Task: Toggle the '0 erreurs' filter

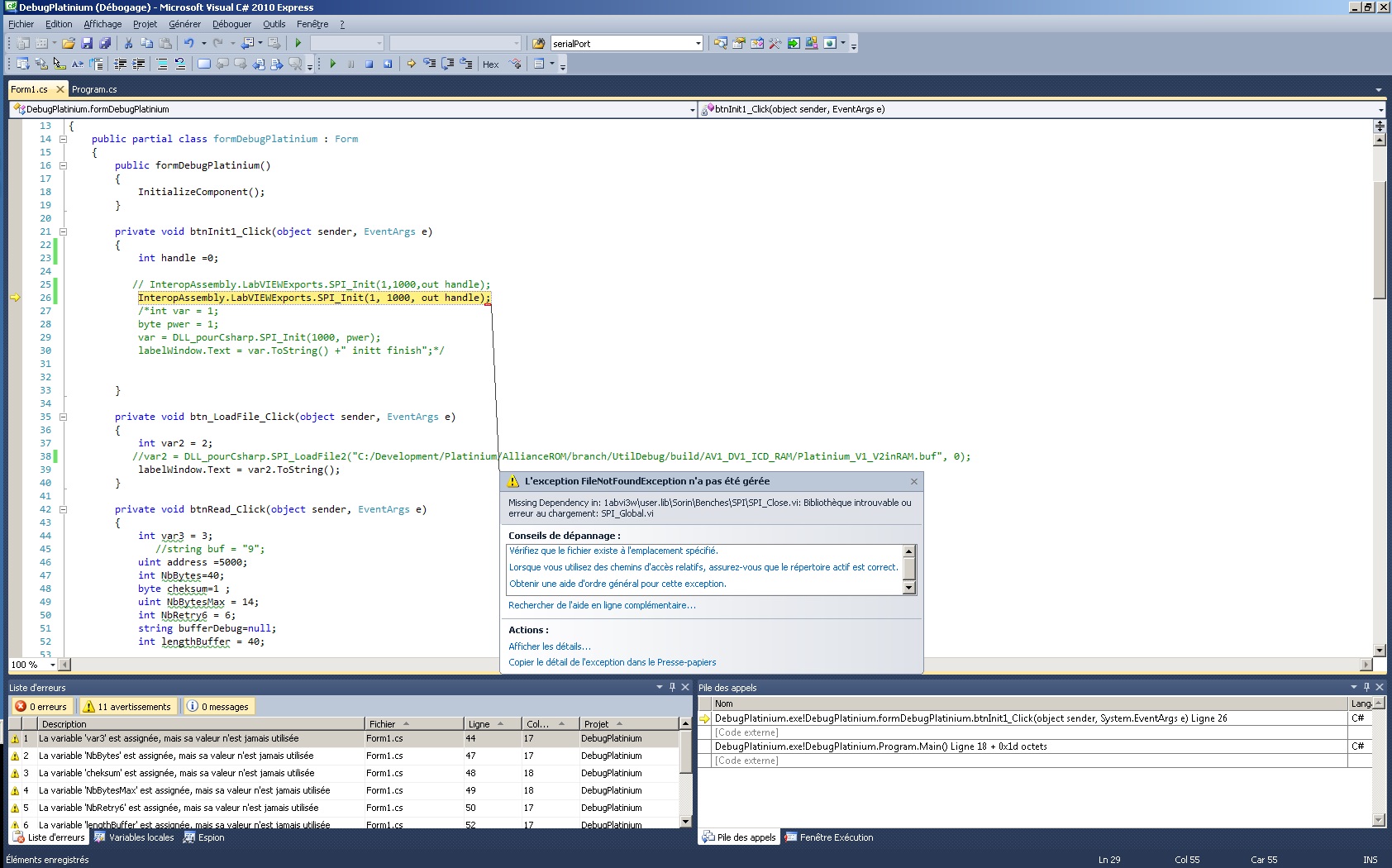Action: pyautogui.click(x=41, y=706)
